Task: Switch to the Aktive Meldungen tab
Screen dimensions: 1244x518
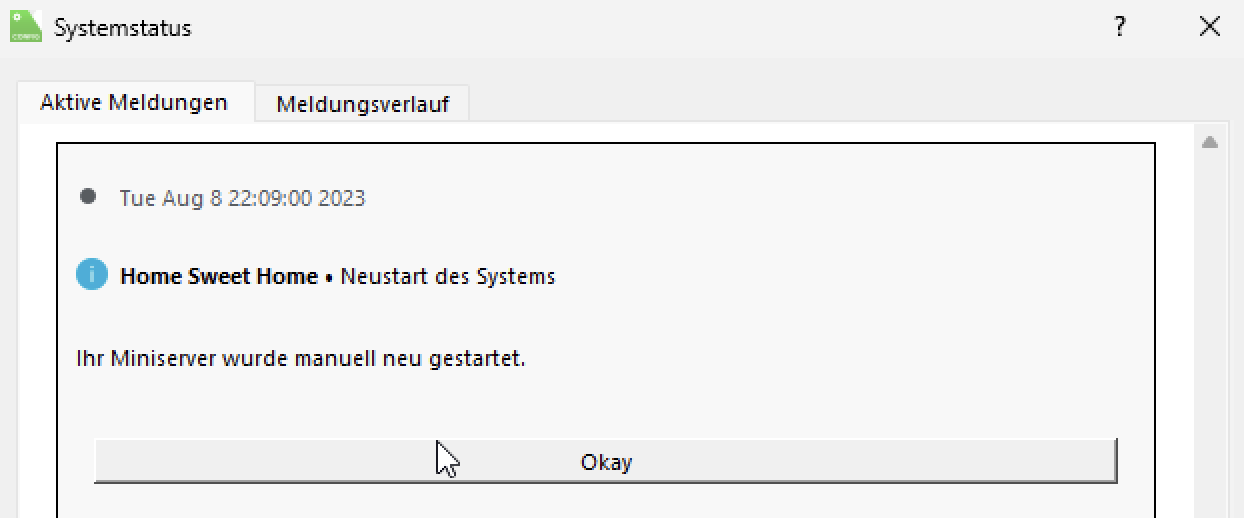Action: click(x=134, y=102)
